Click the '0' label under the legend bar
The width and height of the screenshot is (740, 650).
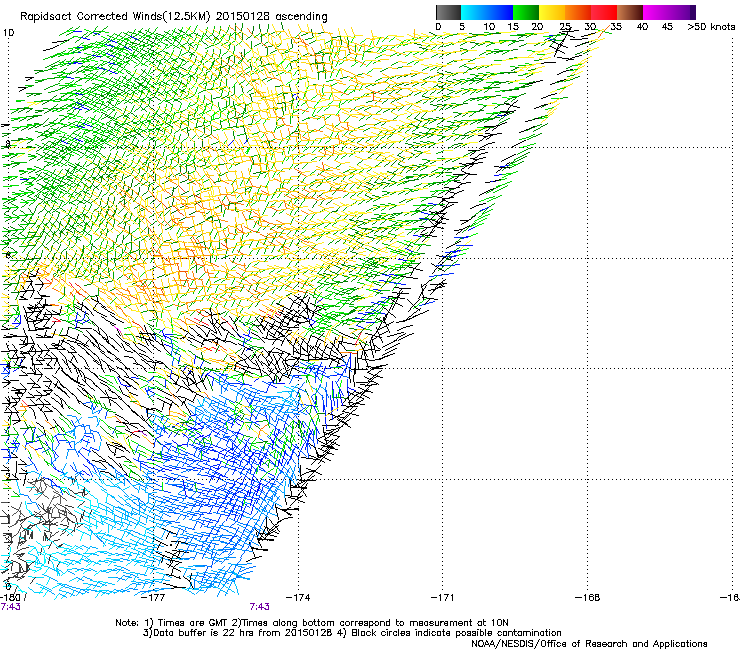tap(438, 27)
